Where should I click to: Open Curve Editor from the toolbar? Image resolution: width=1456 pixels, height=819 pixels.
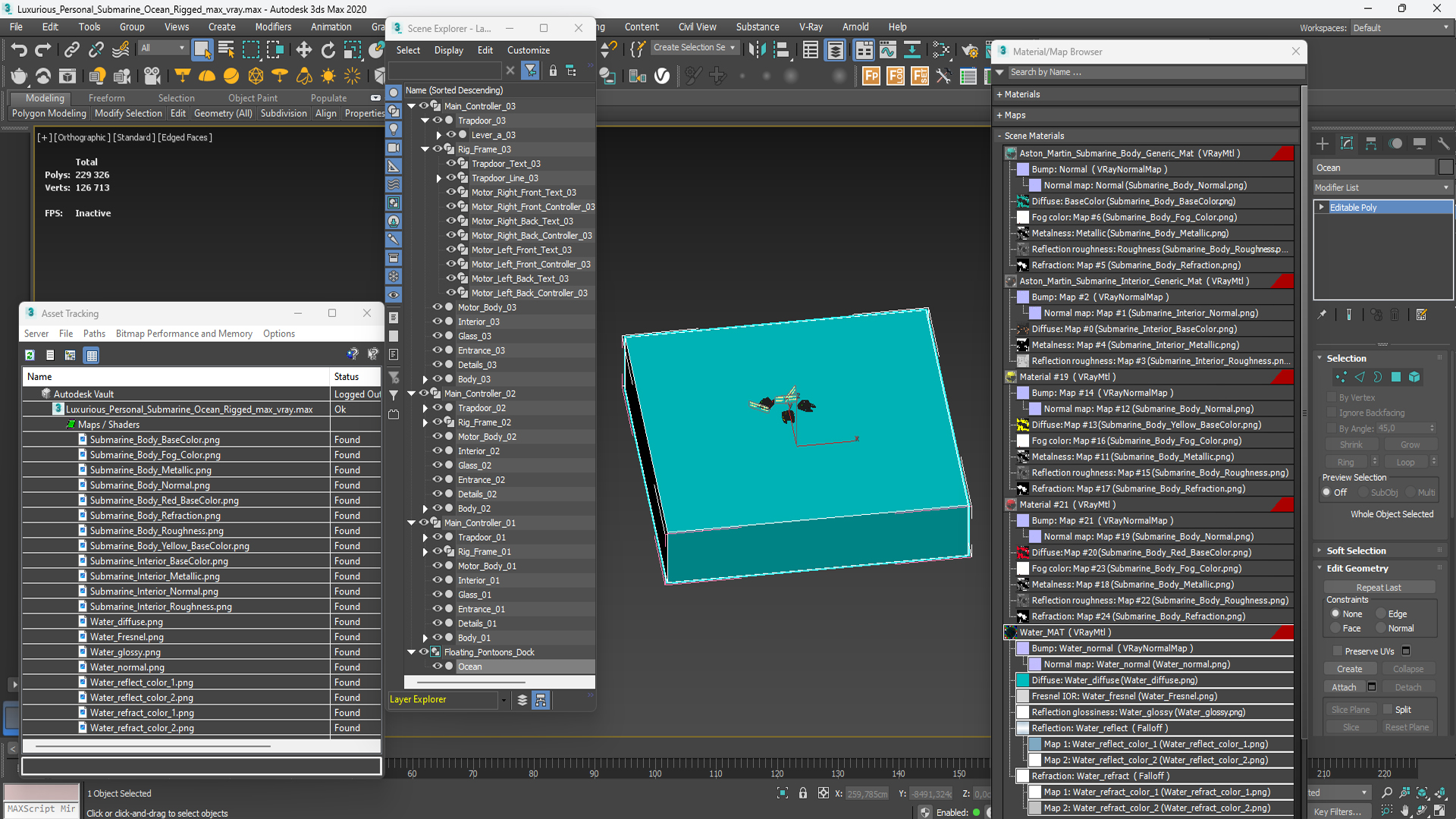click(888, 50)
